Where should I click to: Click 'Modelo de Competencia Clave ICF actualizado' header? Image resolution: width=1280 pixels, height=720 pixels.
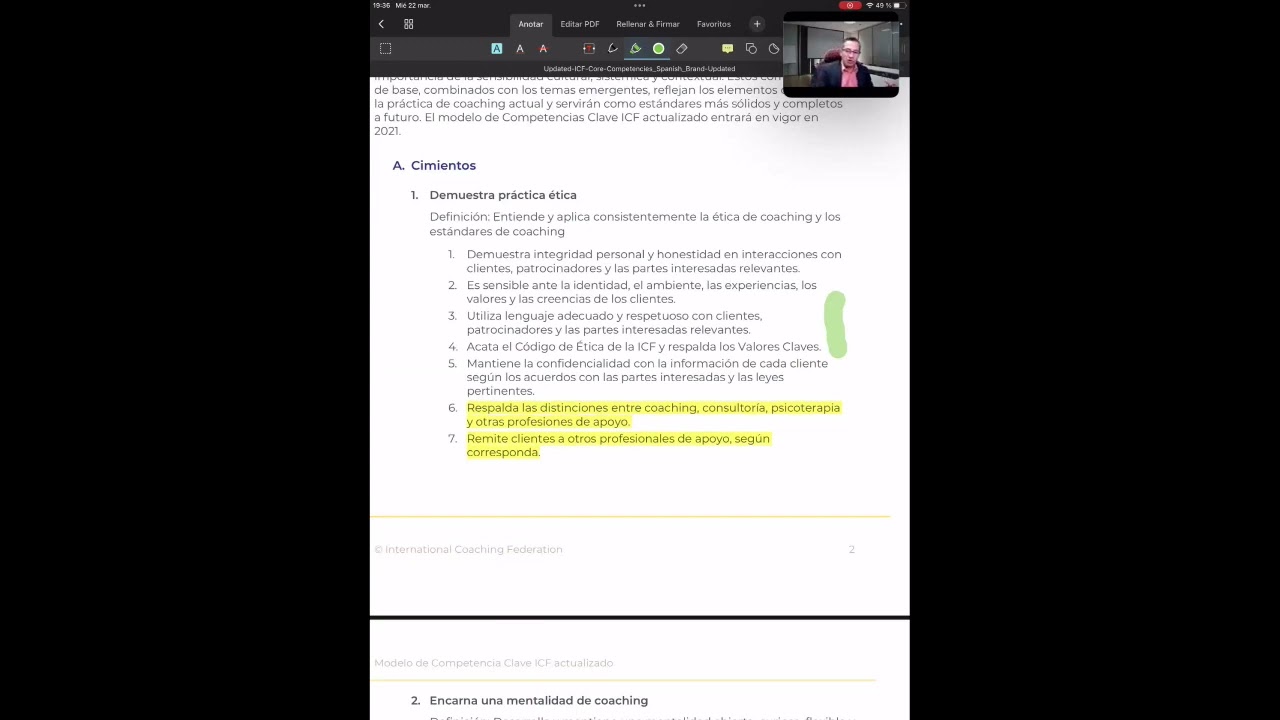point(493,662)
